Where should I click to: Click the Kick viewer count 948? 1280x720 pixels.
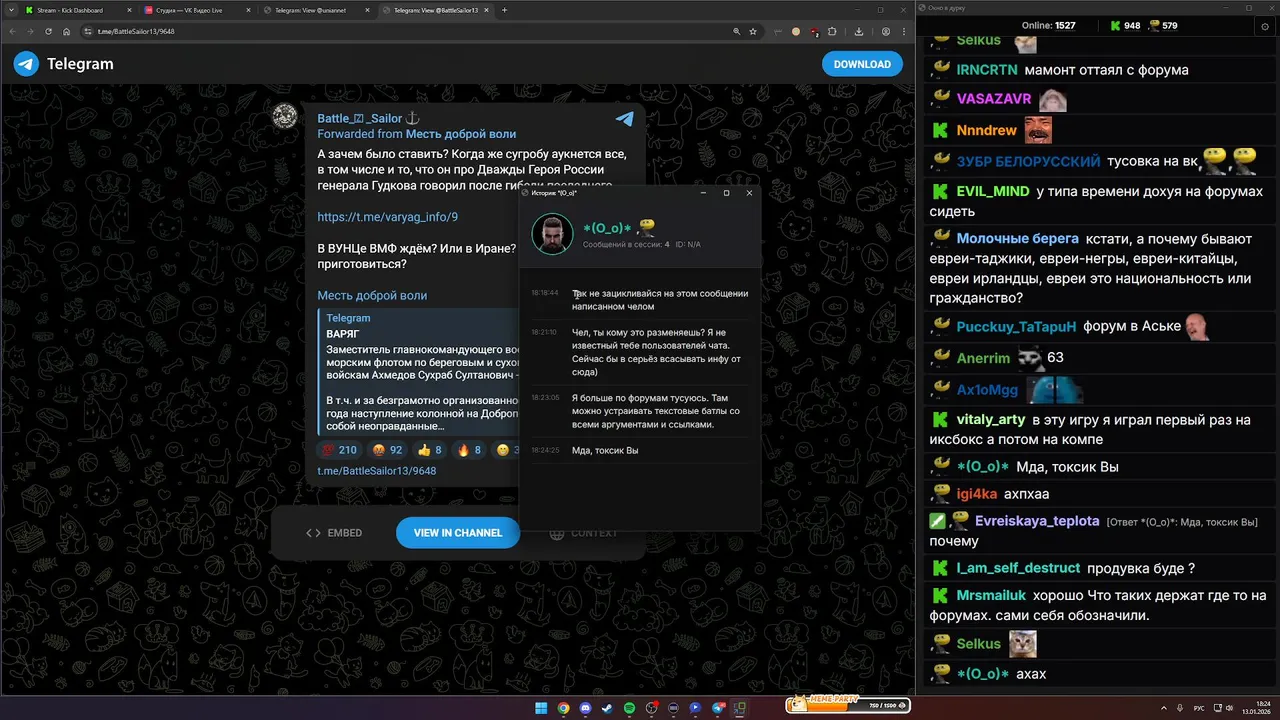pyautogui.click(x=1124, y=26)
